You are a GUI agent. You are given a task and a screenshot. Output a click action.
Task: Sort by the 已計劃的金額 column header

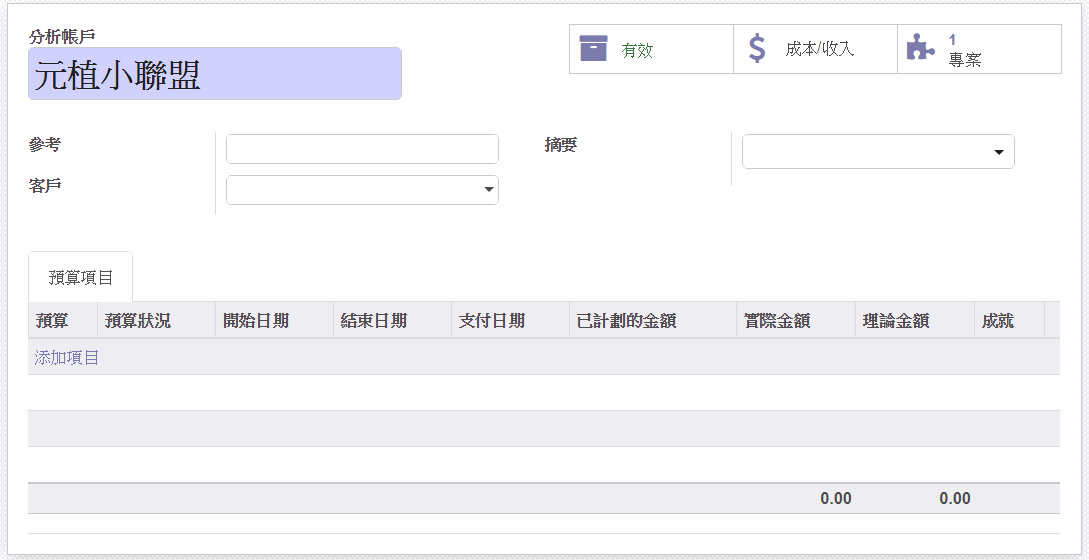click(627, 321)
